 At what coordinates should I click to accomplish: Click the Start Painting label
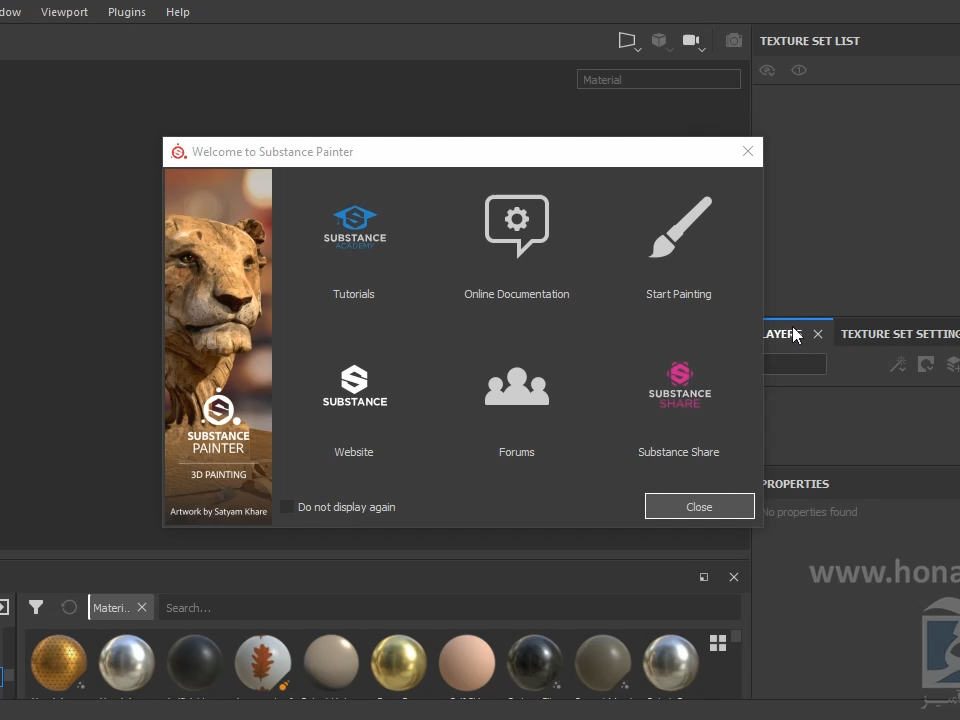(x=678, y=294)
